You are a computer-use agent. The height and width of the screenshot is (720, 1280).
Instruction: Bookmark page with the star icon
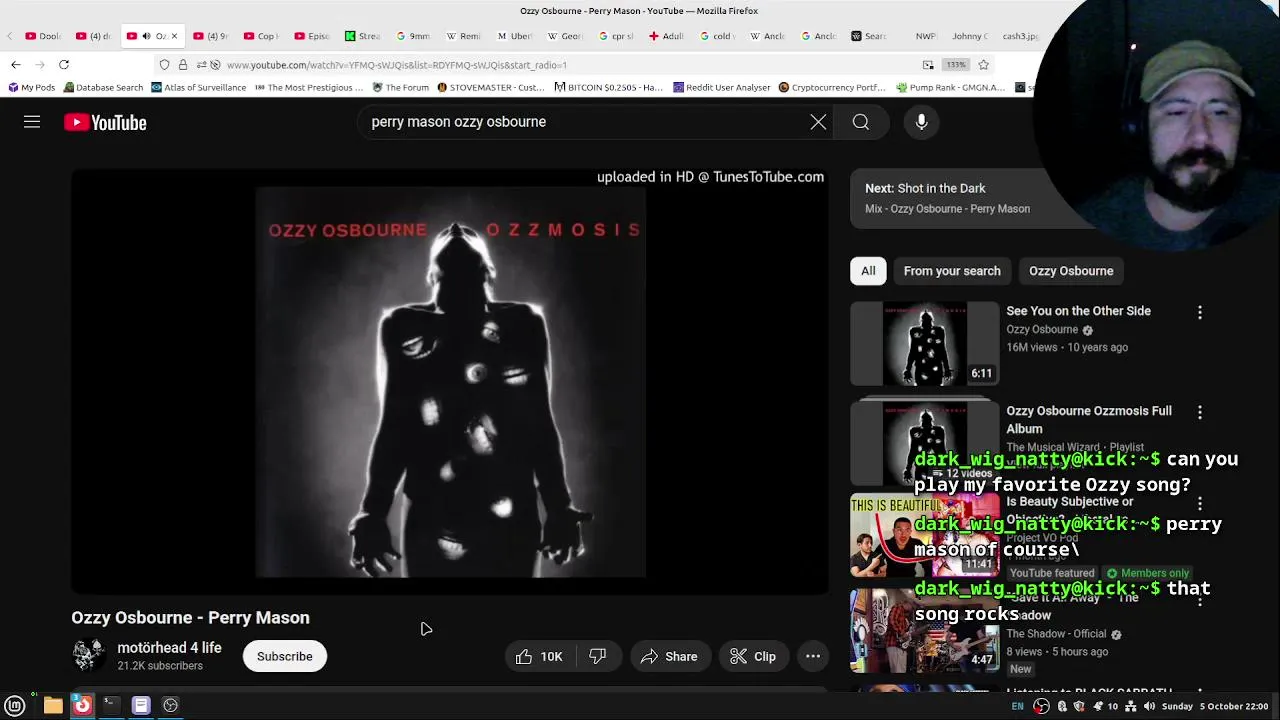983,65
